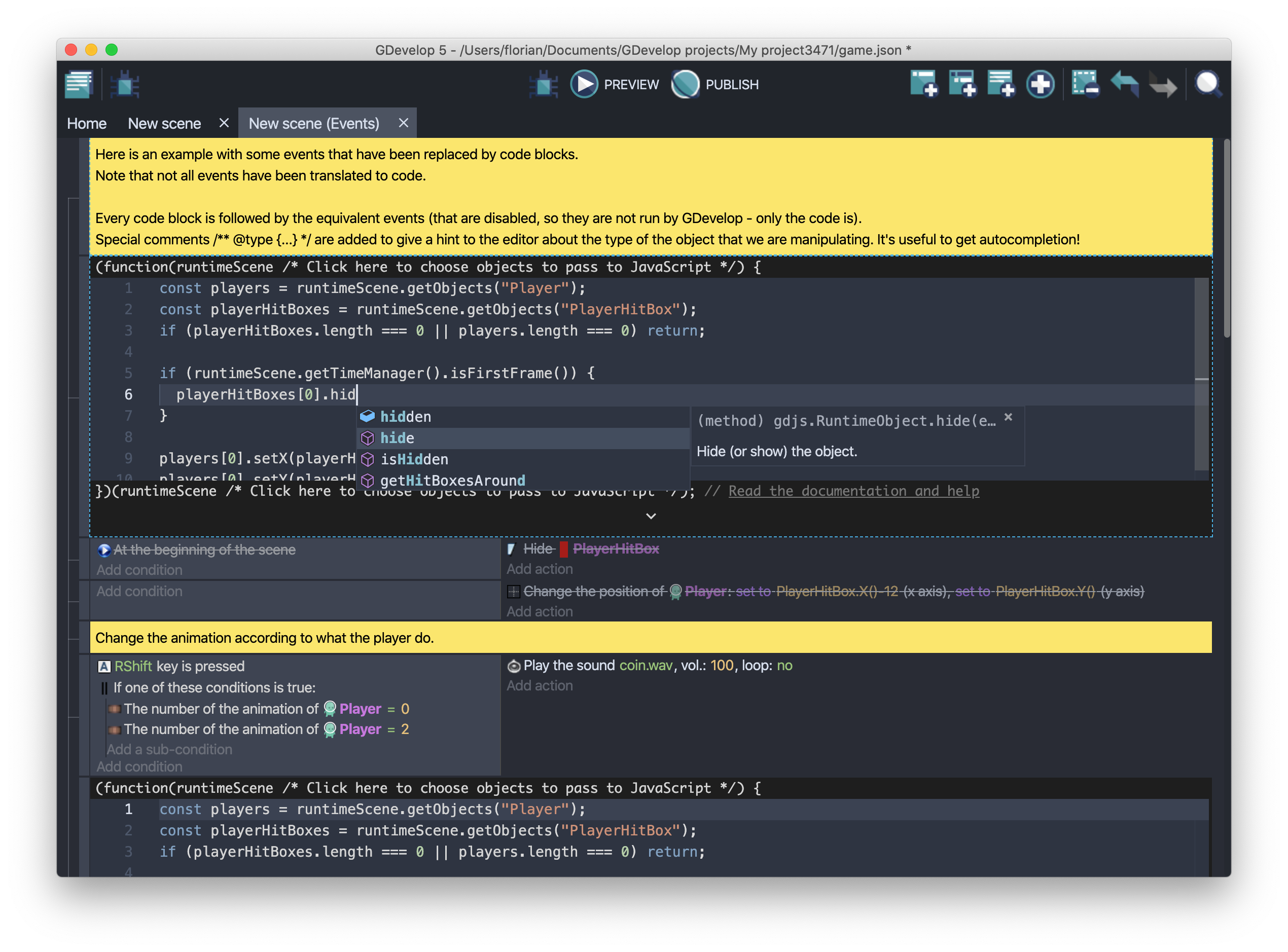The height and width of the screenshot is (952, 1288).
Task: Click the macOS green zoom window button
Action: 112,50
